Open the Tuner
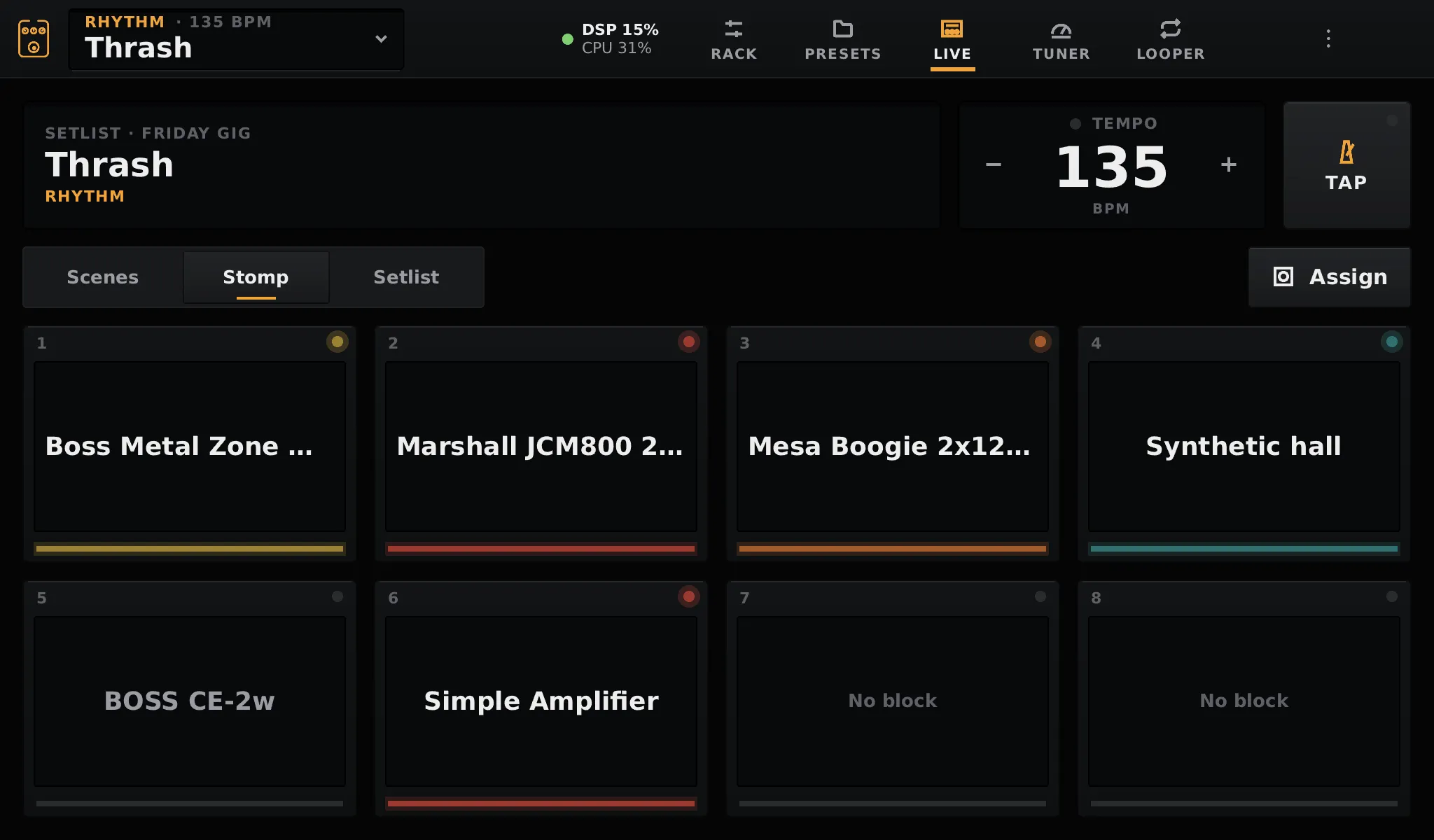Screen dimensions: 1434x840 [1061, 39]
